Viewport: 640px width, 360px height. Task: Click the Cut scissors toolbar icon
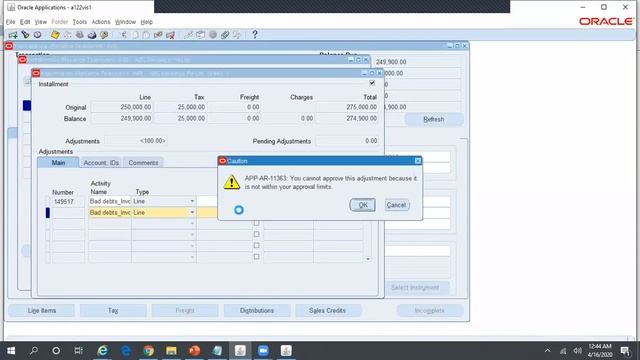124,35
